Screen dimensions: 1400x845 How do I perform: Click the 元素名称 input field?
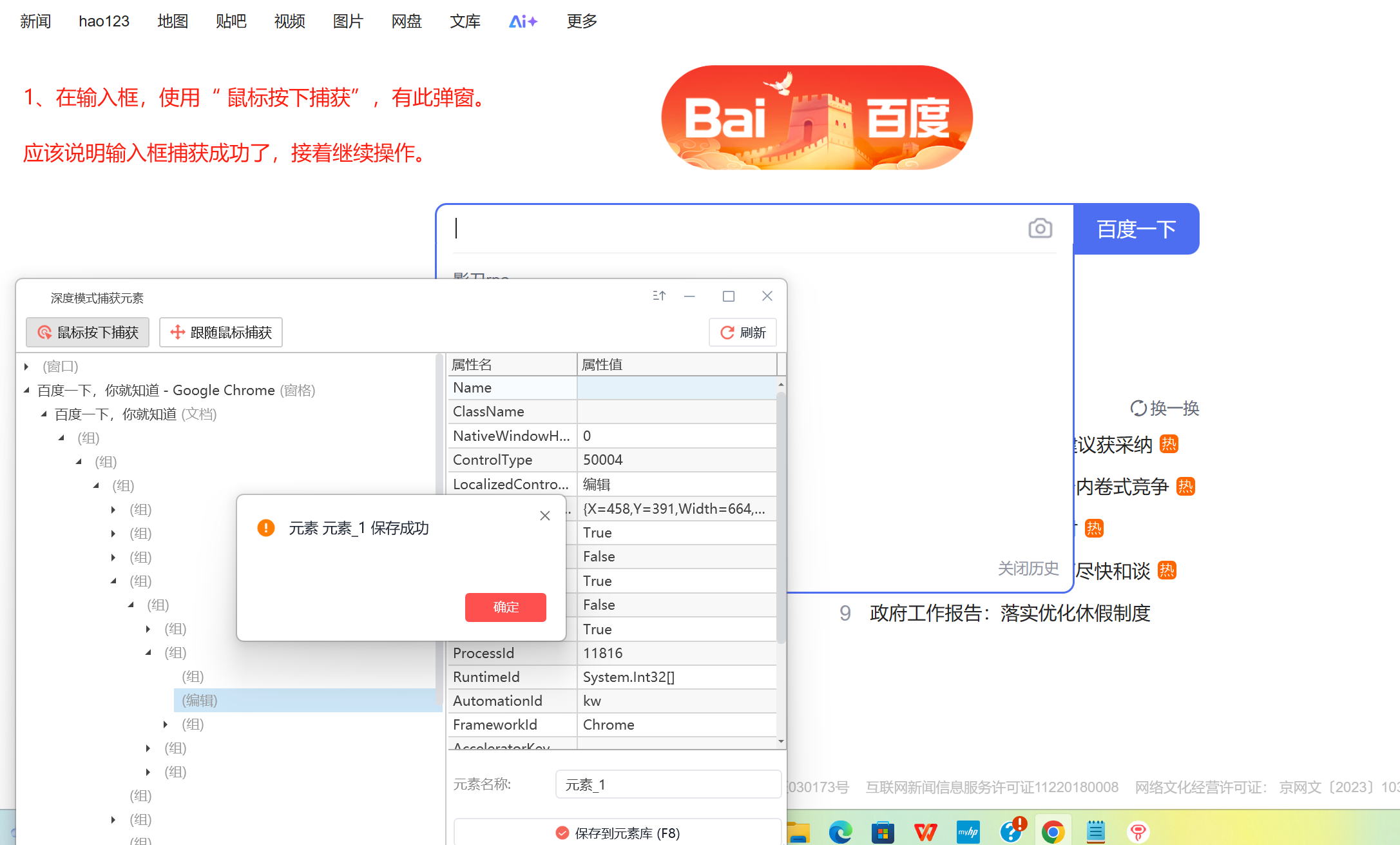[667, 784]
